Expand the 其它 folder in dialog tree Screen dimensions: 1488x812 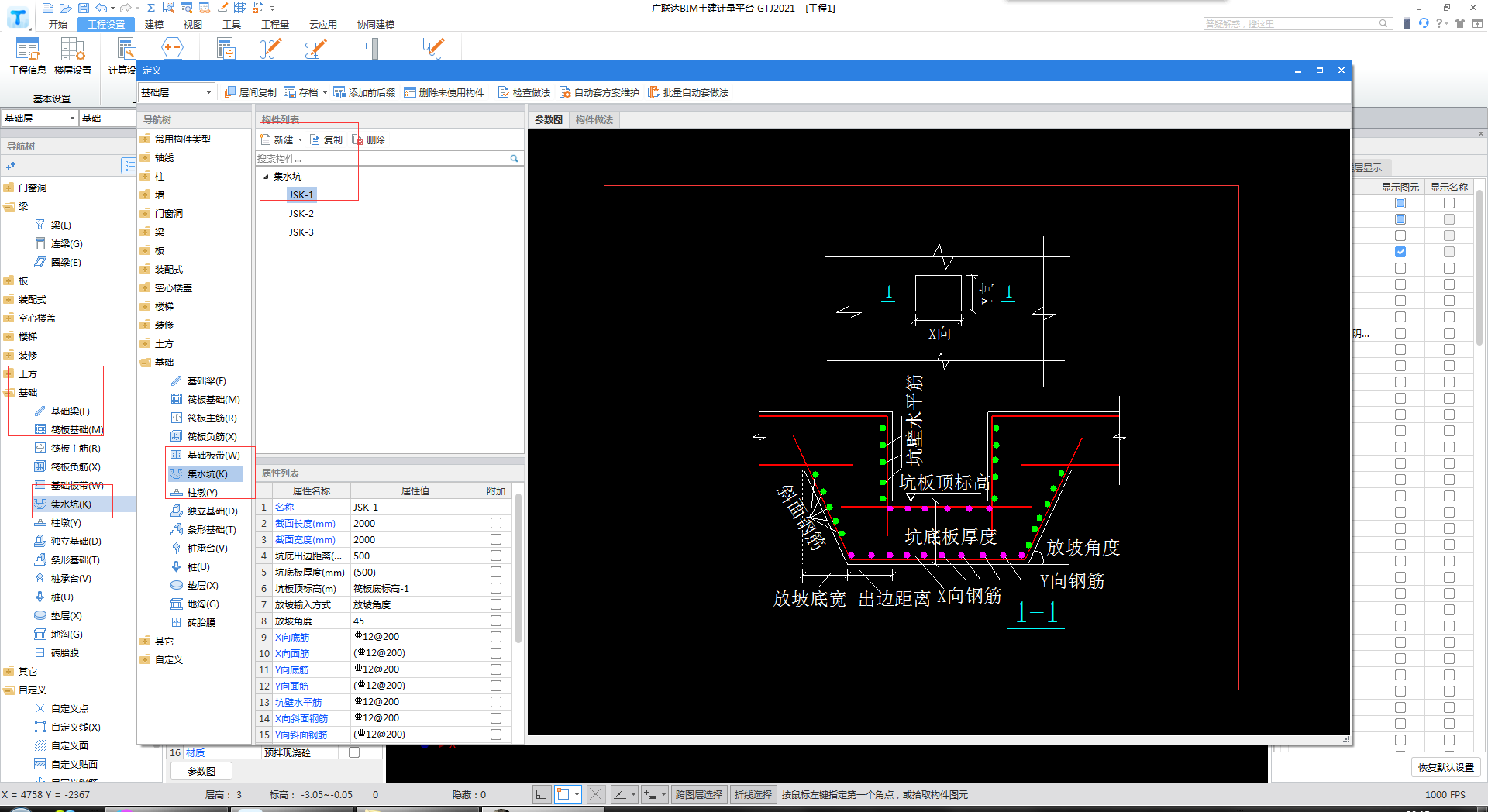tap(145, 641)
